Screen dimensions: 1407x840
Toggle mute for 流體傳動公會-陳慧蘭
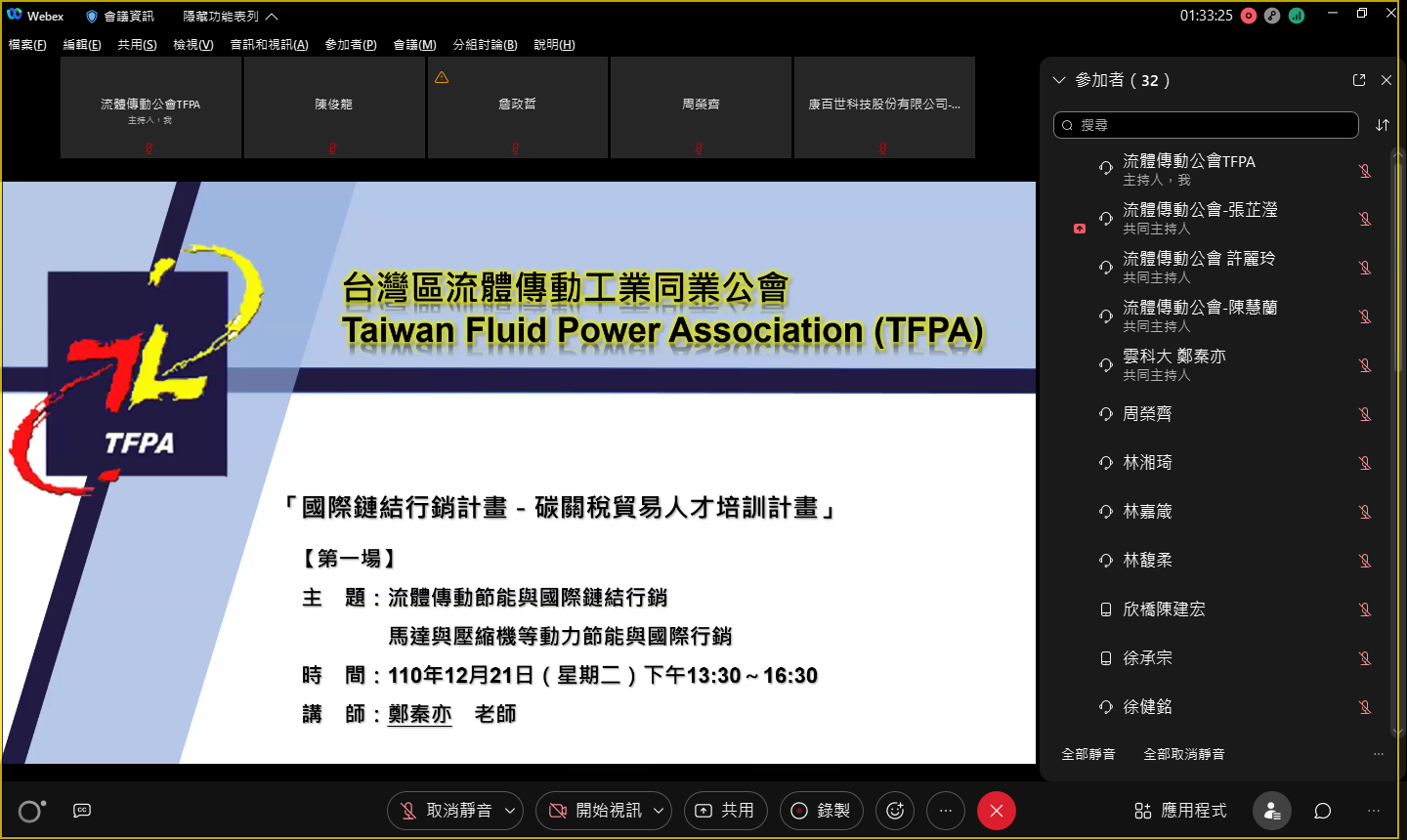click(1365, 316)
